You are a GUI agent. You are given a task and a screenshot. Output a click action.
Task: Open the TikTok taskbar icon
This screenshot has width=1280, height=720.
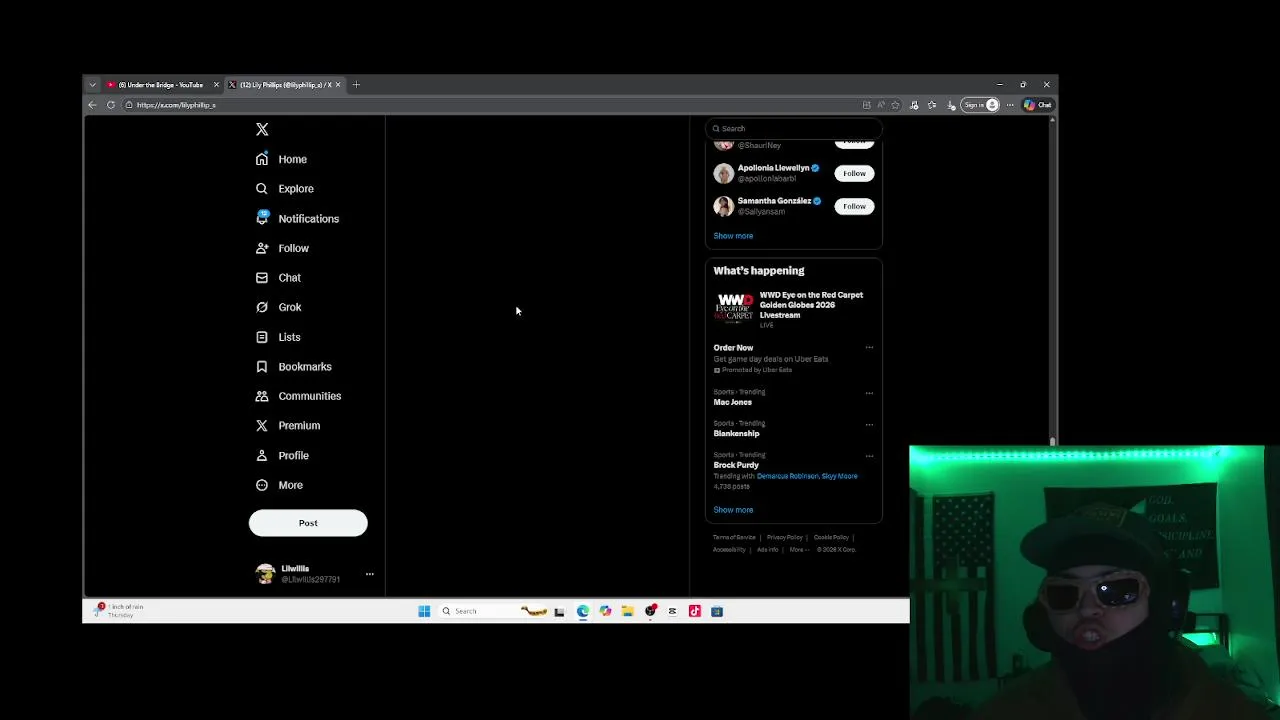(695, 611)
